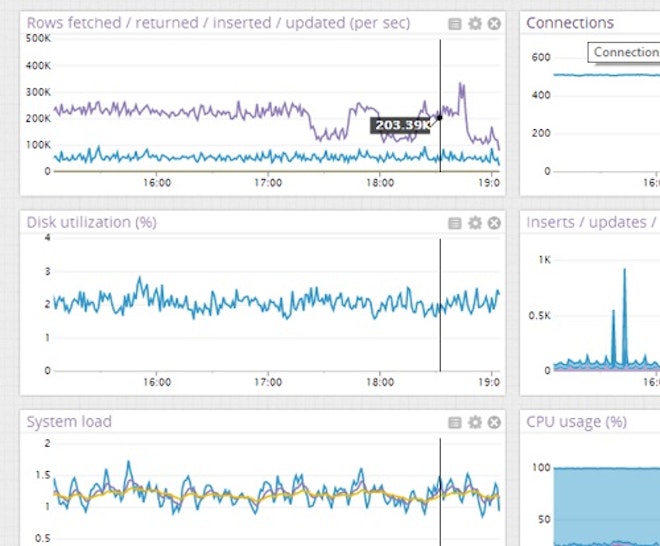The image size is (660, 546).
Task: Click the System load title
Action: click(69, 422)
